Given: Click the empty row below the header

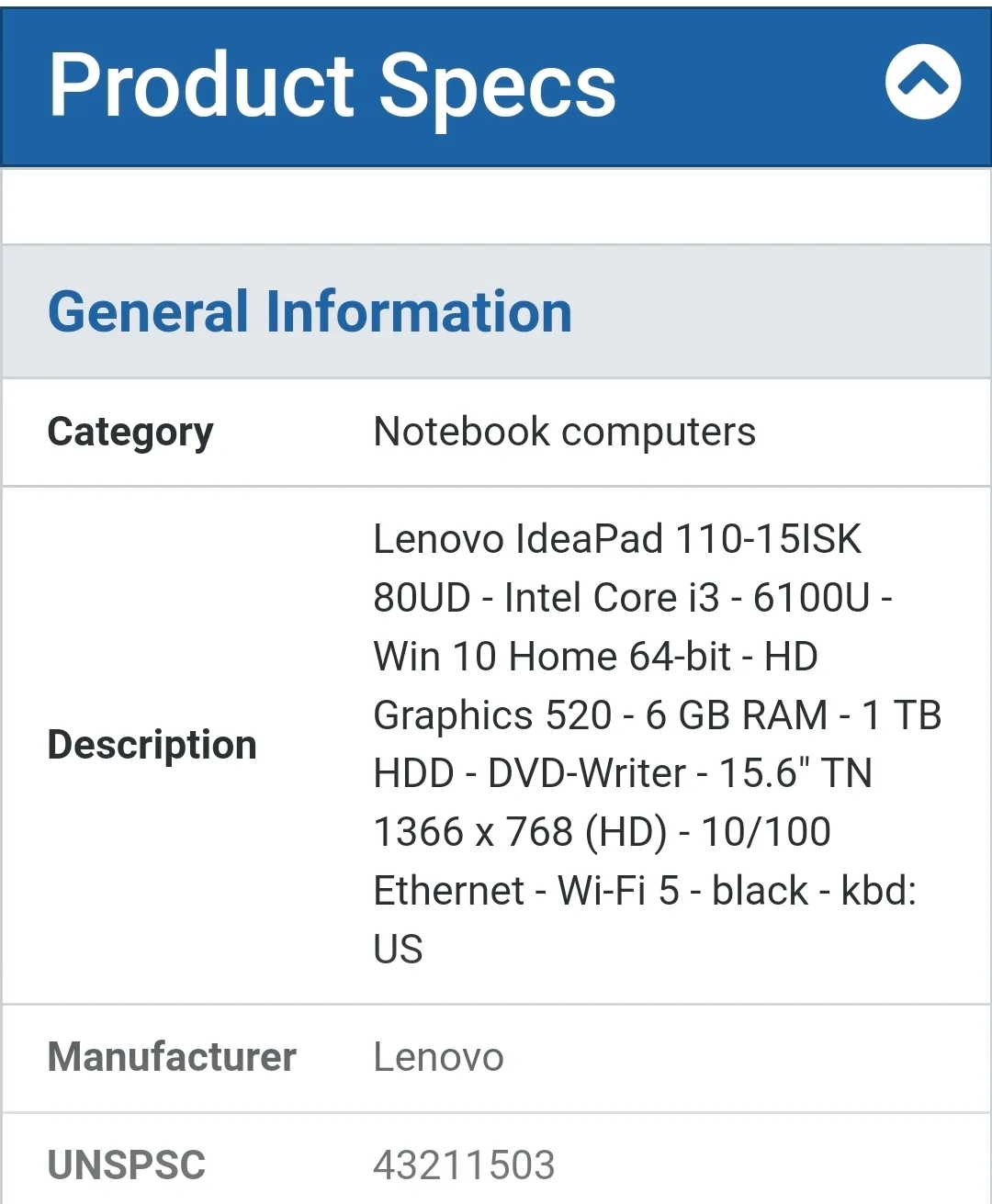Looking at the screenshot, I should [496, 205].
